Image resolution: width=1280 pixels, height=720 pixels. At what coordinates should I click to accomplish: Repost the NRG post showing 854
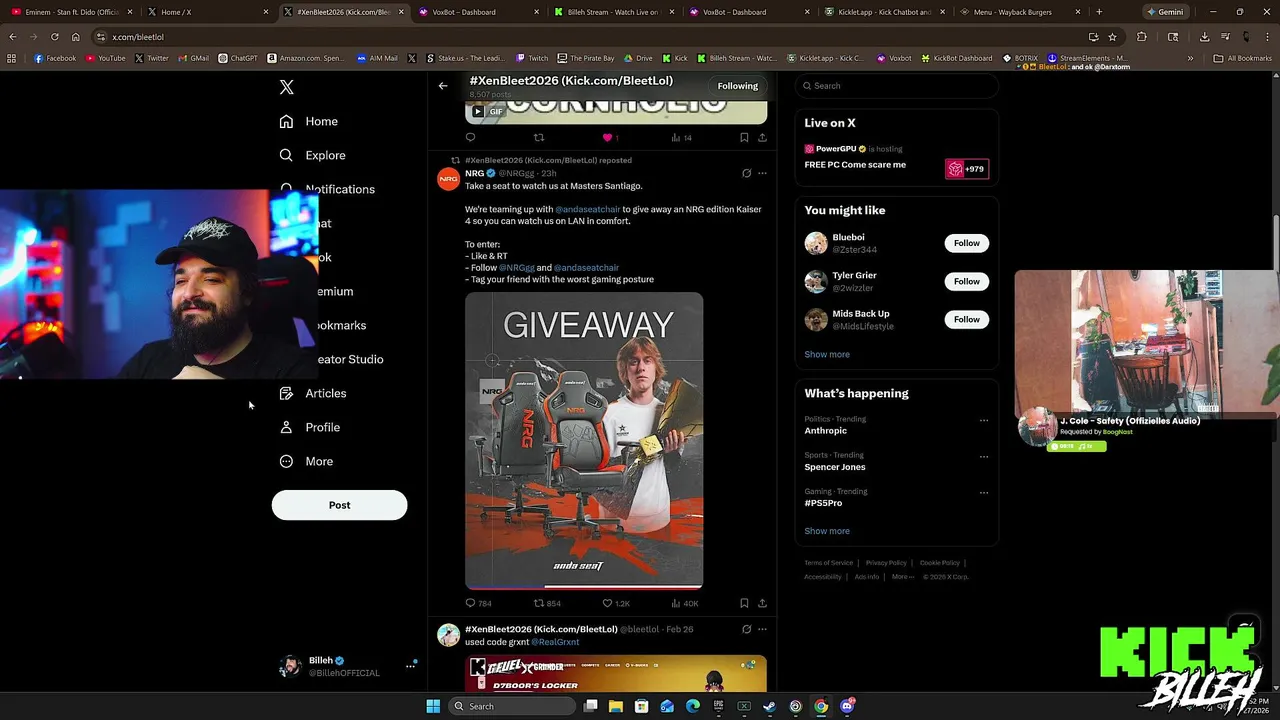coord(547,604)
